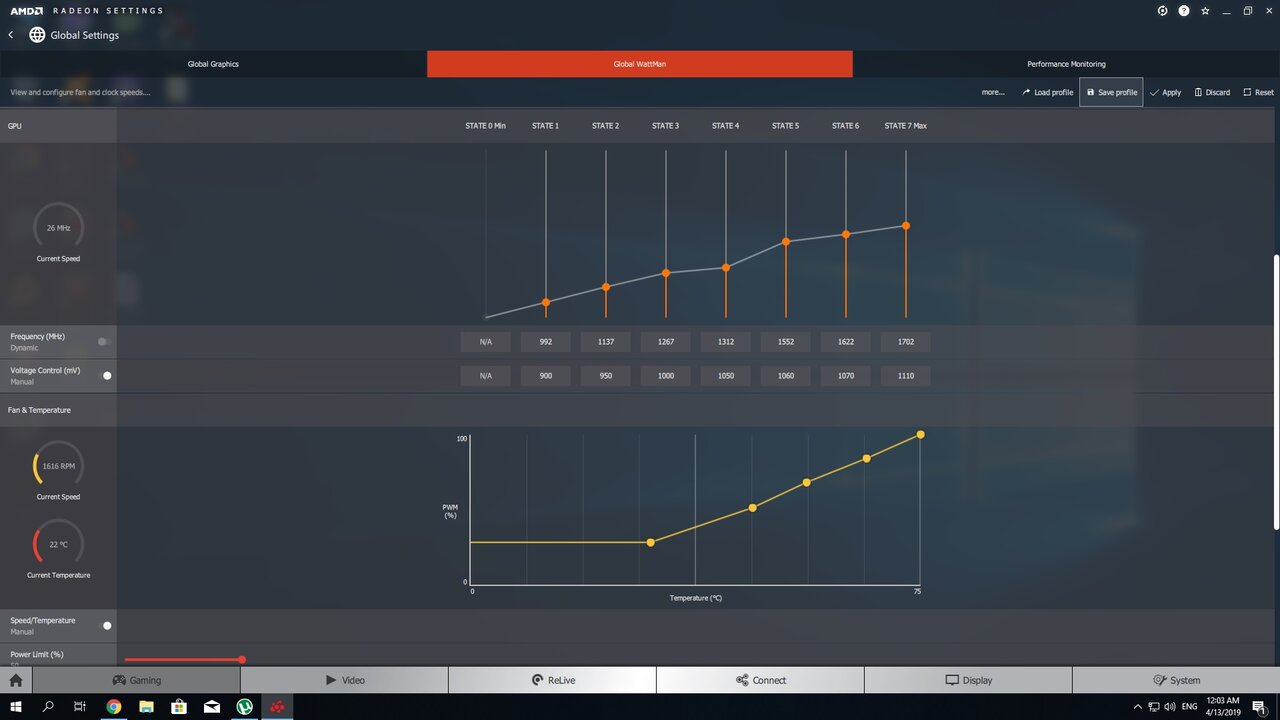The image size is (1280, 720).
Task: Click the STATE 5 column header
Action: click(786, 126)
